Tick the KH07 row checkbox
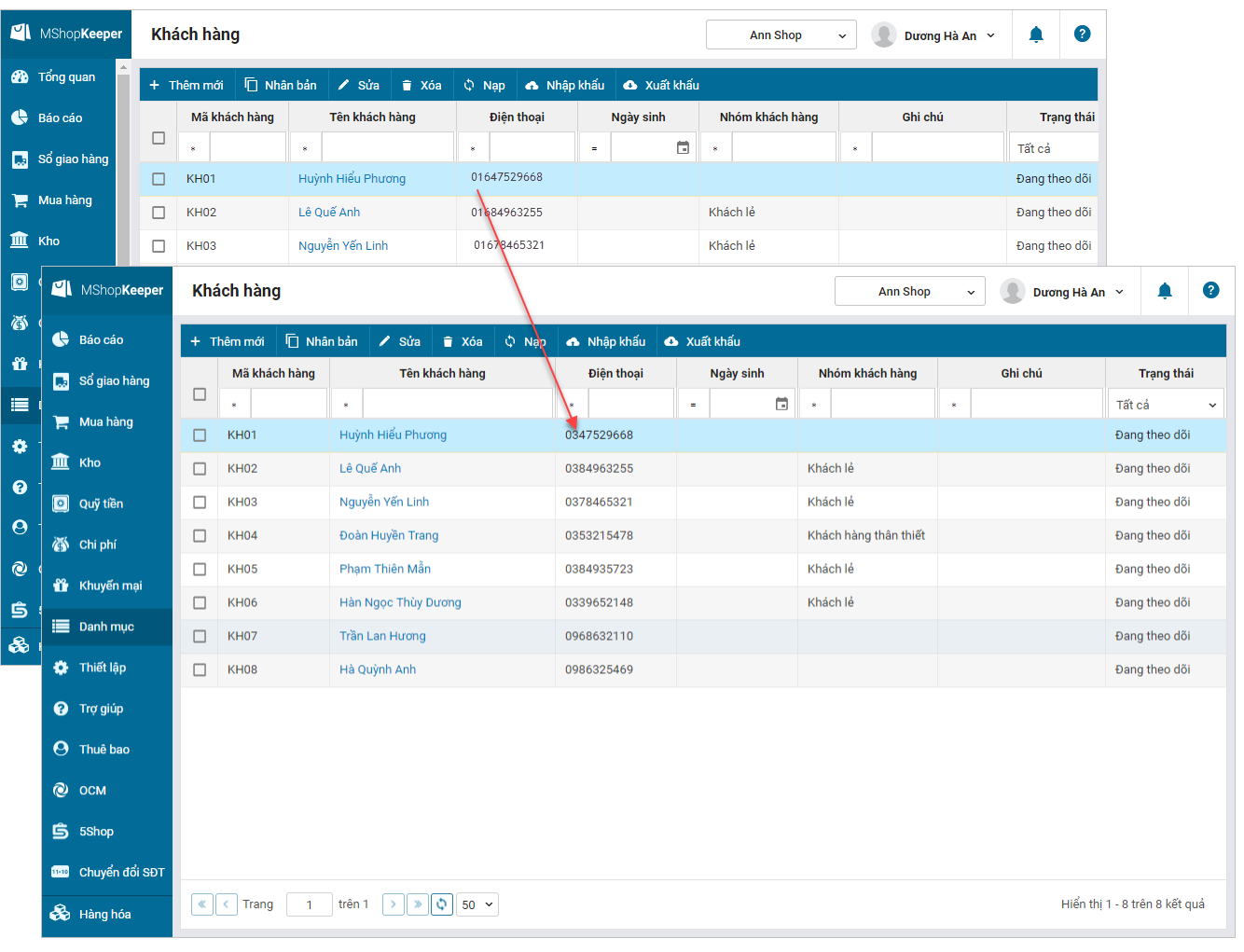1244x952 pixels. [x=200, y=636]
